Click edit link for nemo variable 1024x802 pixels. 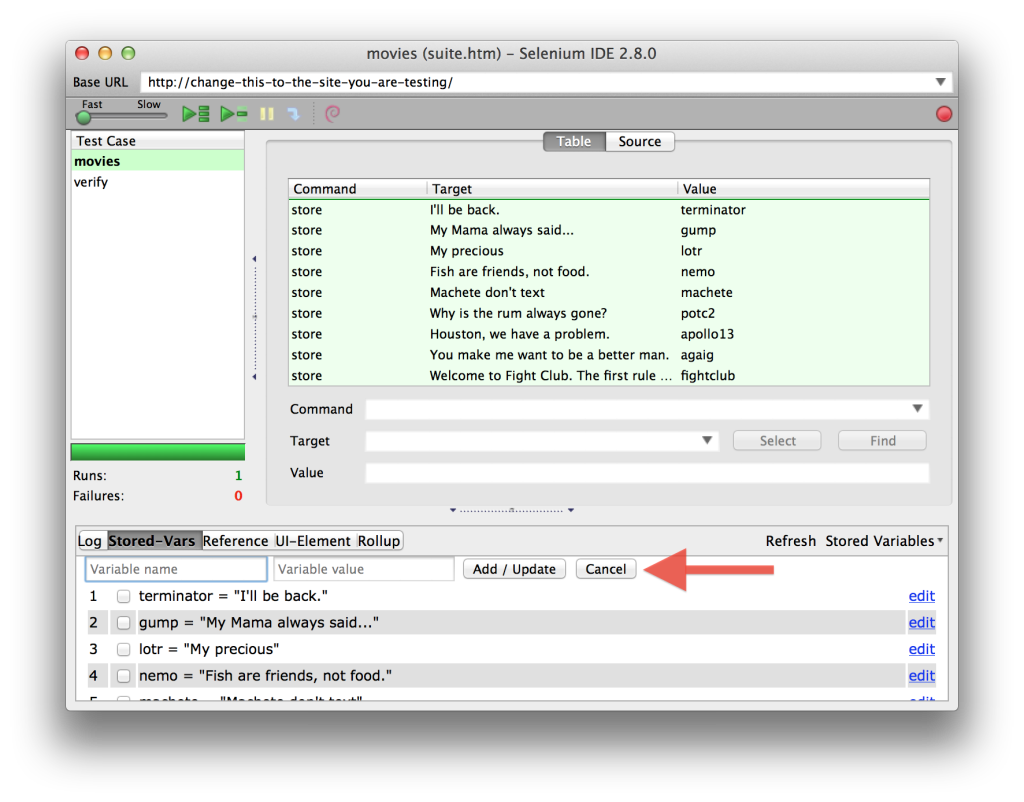click(921, 675)
